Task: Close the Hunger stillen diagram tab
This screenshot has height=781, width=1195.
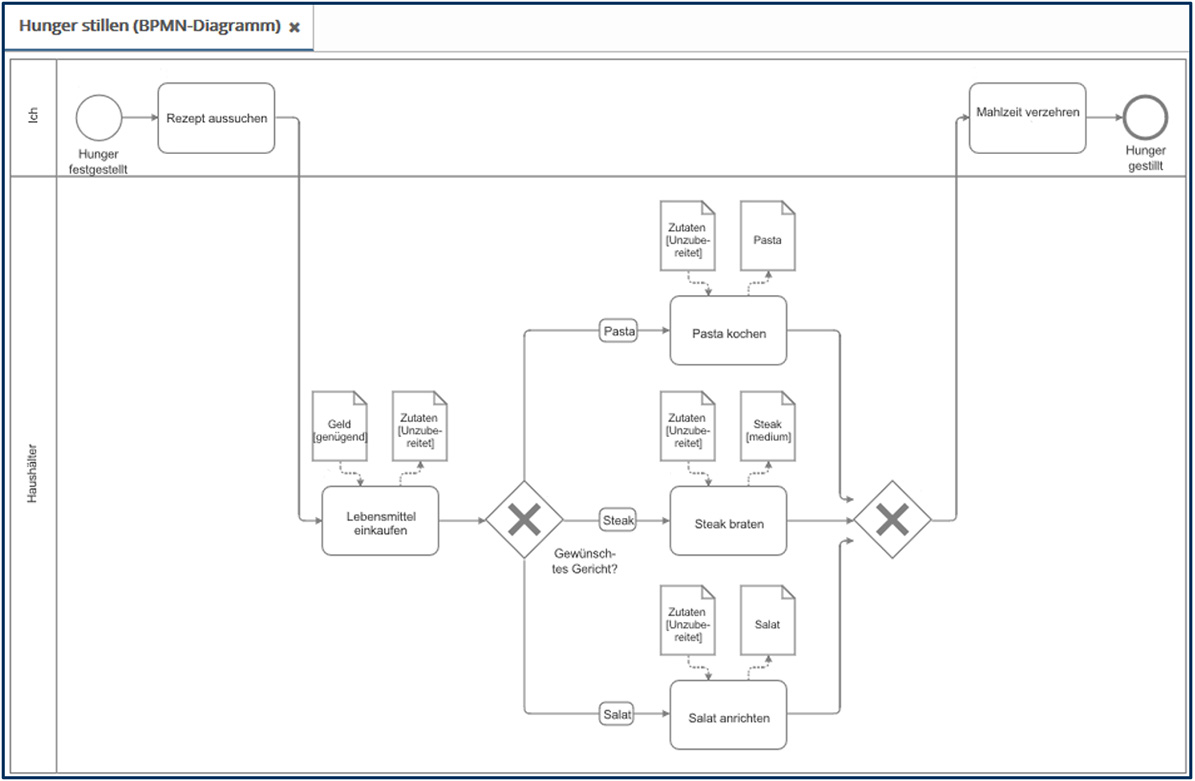Action: [294, 27]
